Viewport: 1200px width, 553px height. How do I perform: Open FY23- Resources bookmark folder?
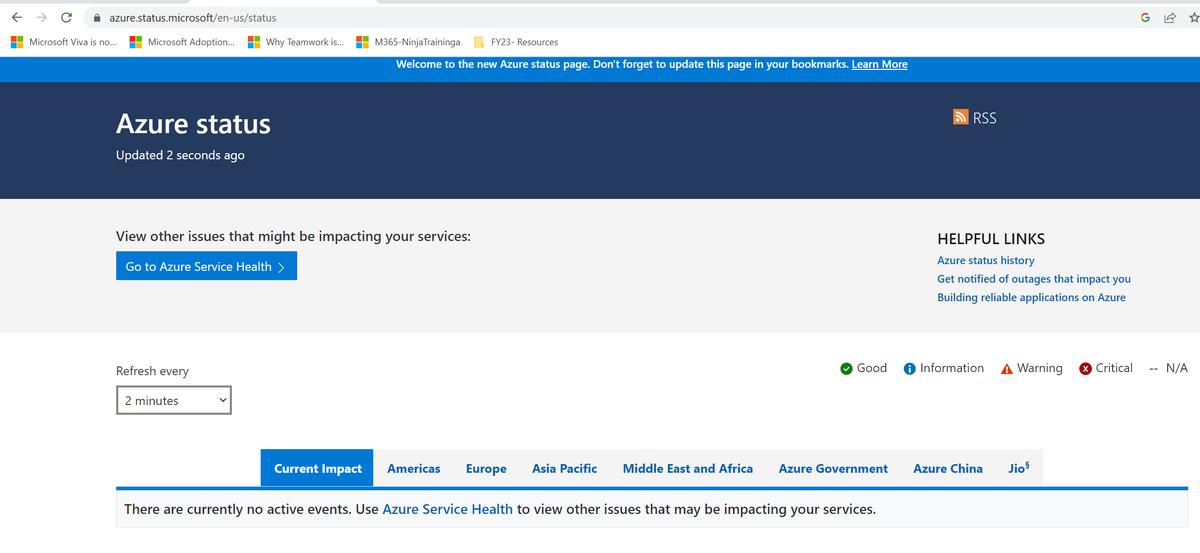516,42
